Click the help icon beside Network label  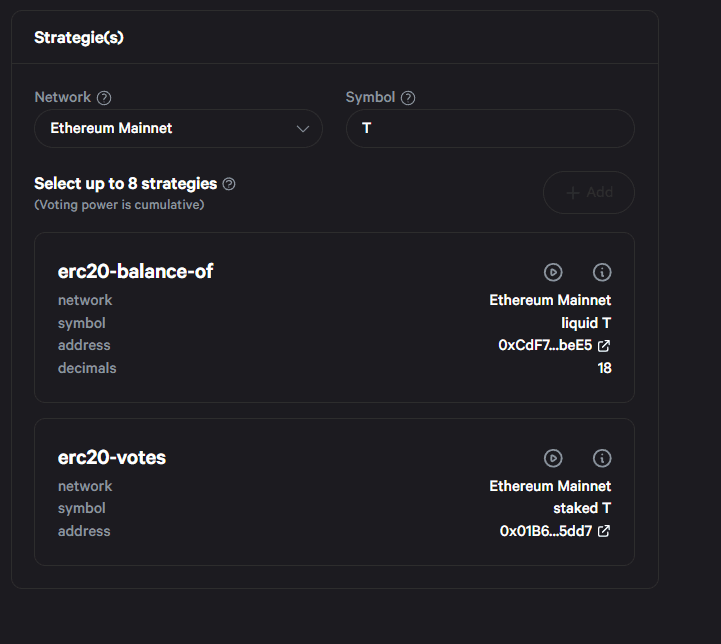tap(104, 98)
